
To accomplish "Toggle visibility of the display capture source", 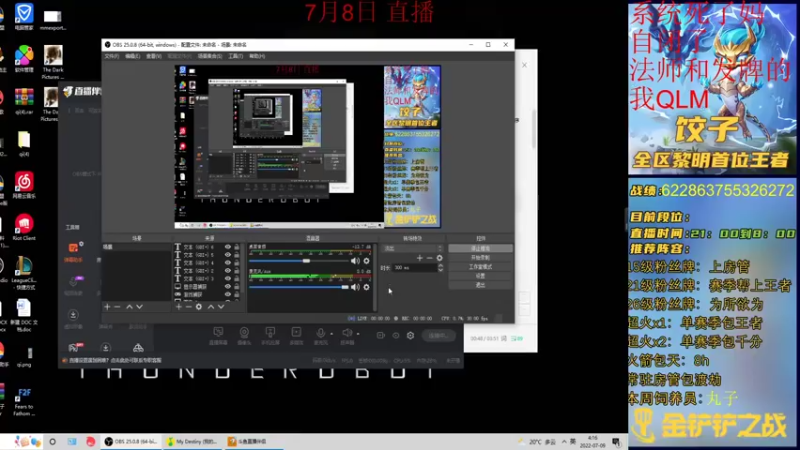I will (x=228, y=286).
